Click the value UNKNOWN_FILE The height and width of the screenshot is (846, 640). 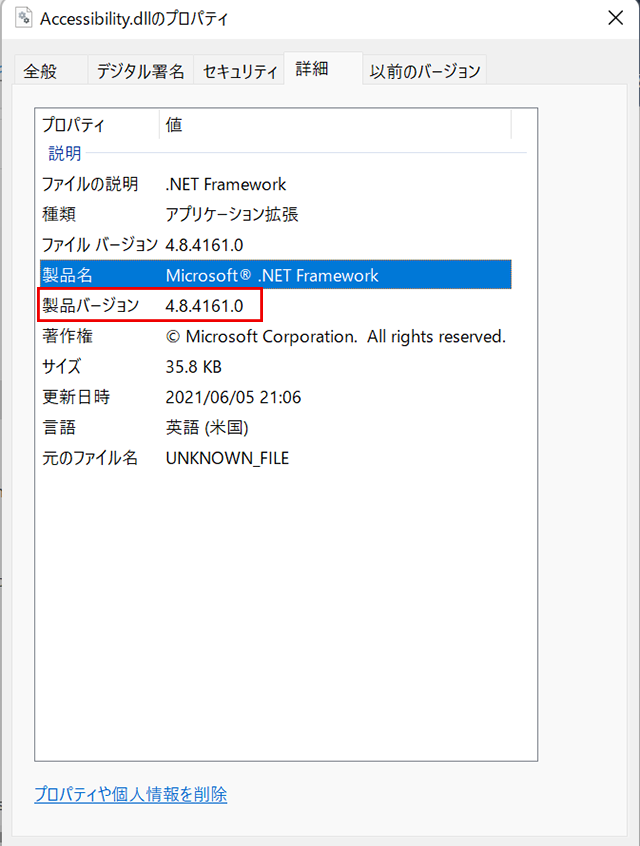pos(227,458)
